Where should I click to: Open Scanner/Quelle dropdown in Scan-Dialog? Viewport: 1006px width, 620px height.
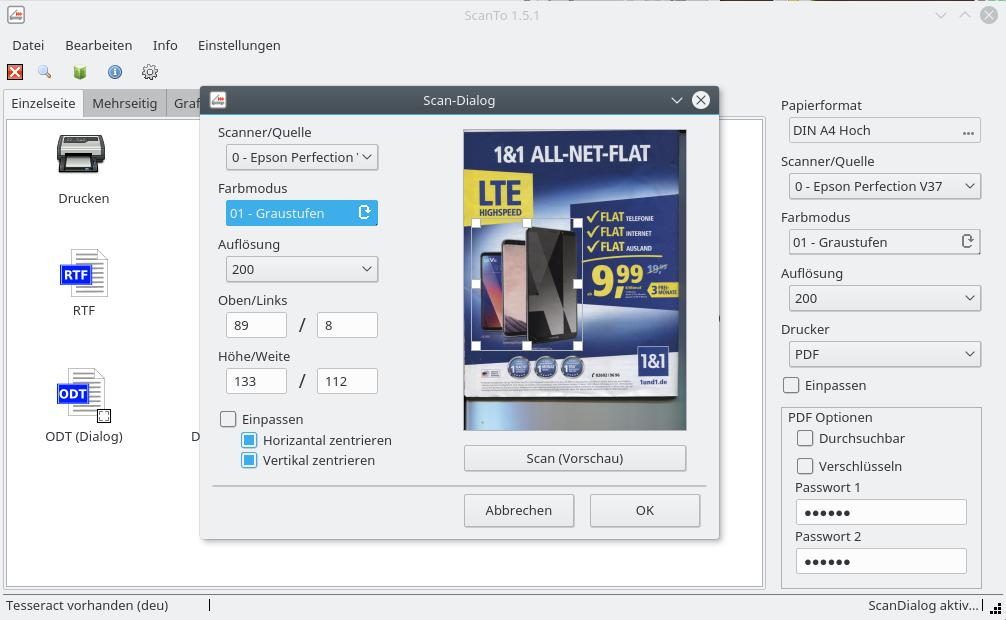(302, 157)
